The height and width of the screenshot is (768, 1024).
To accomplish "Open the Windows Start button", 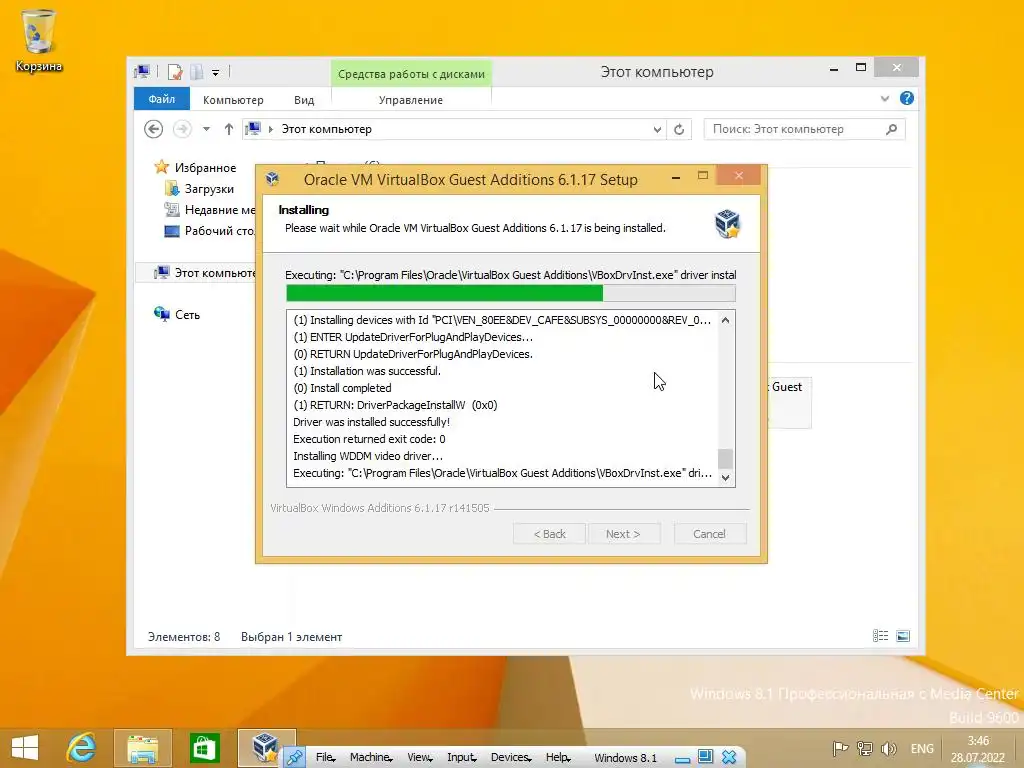I will 25,748.
